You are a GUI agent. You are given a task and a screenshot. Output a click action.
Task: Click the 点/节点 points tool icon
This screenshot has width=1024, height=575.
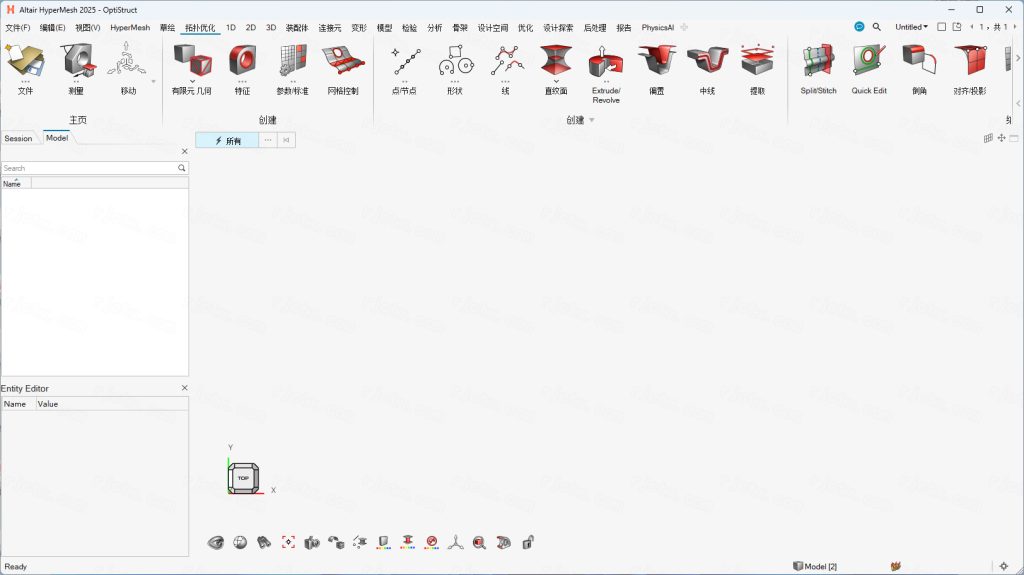click(x=404, y=62)
